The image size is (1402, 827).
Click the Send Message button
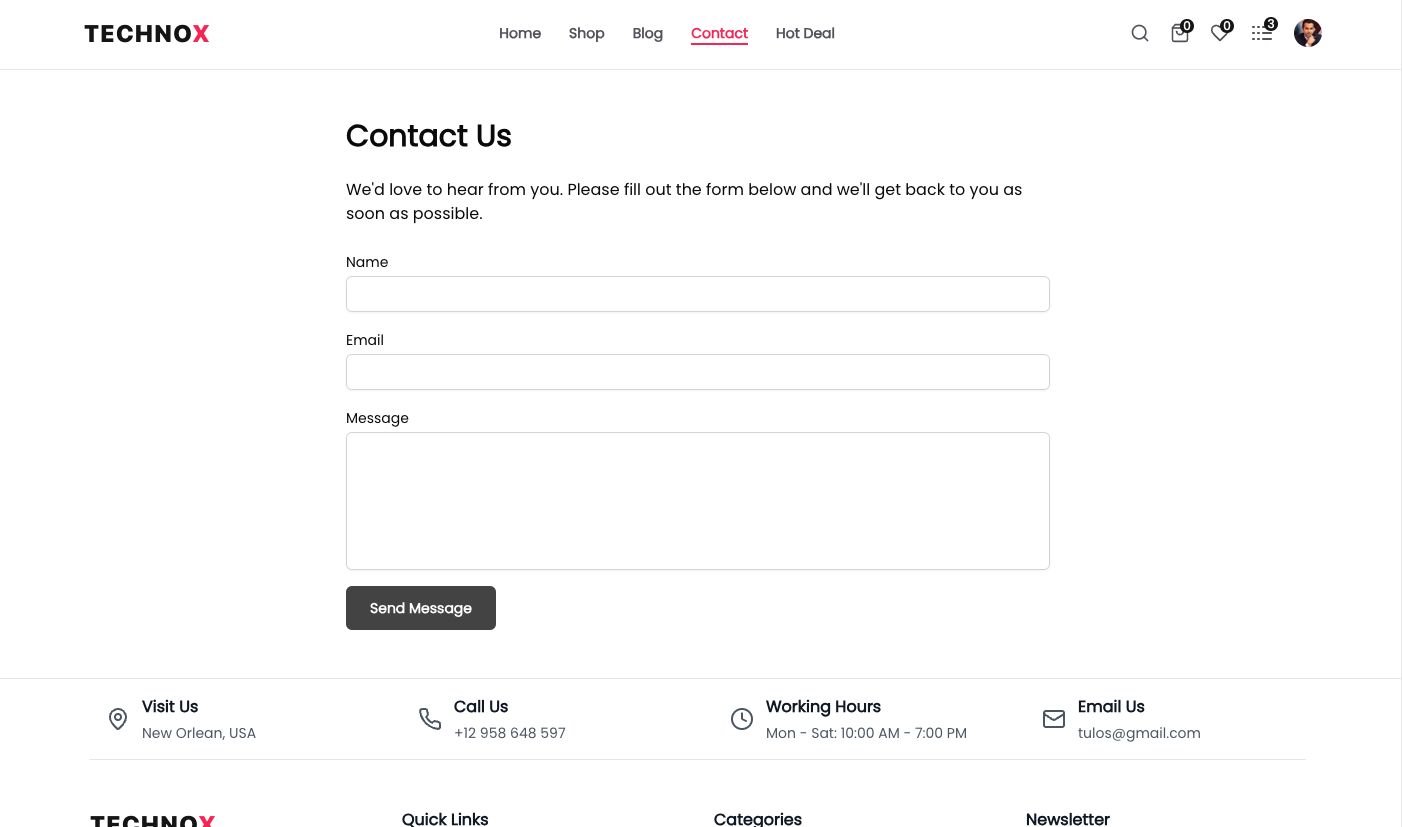pyautogui.click(x=421, y=608)
